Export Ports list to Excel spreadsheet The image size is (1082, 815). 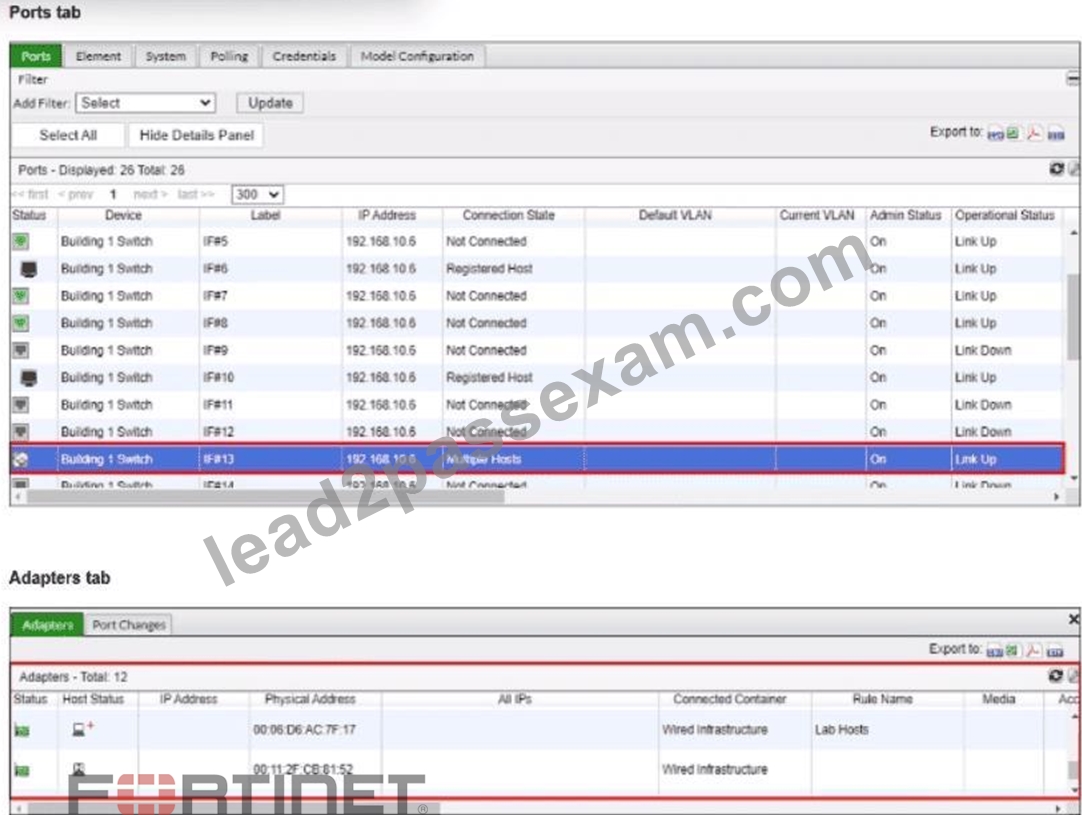[x=1013, y=133]
